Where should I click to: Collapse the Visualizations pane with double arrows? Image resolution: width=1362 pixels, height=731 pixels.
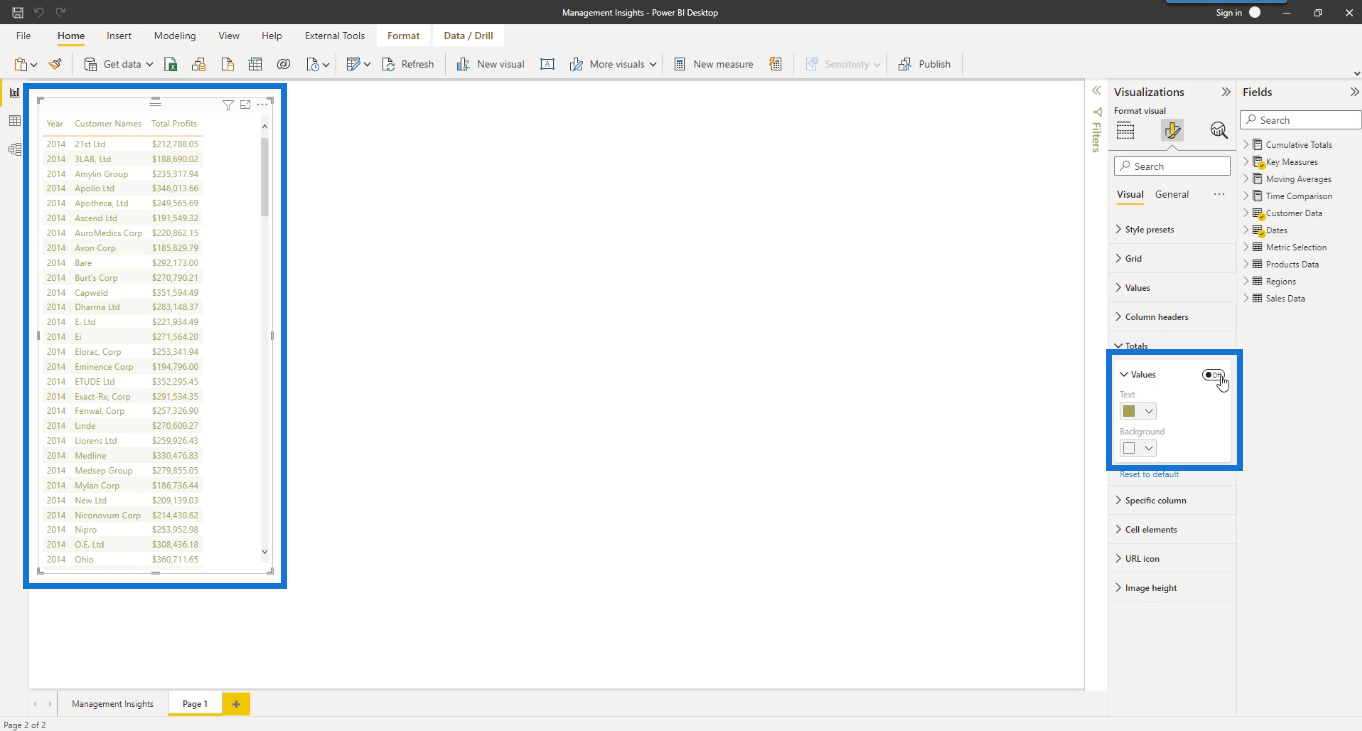(x=1226, y=92)
